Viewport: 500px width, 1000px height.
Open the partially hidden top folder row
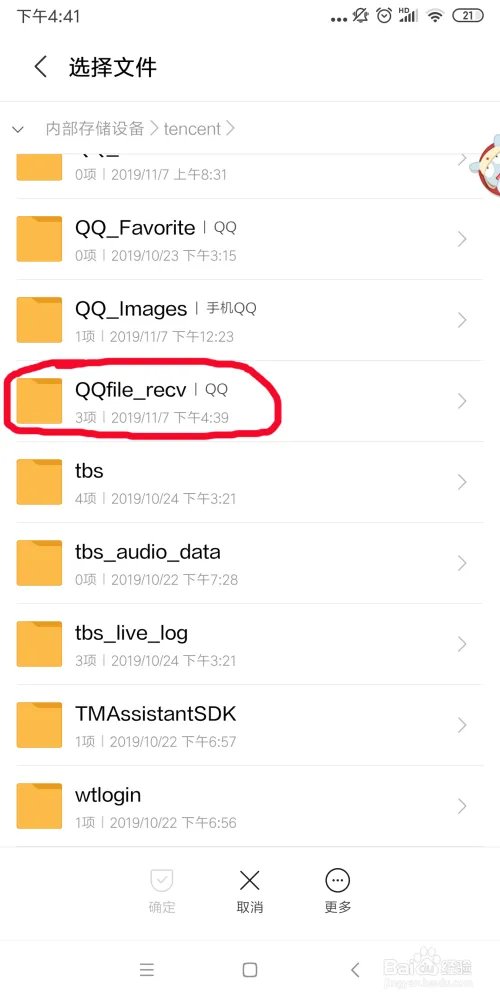250,167
